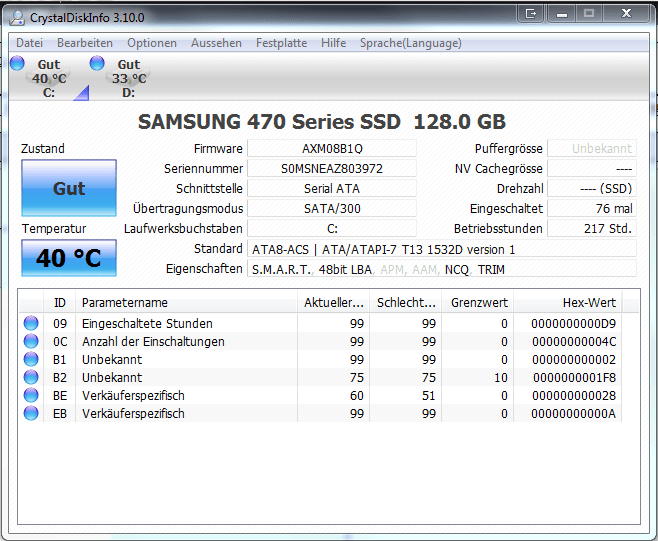
Task: Click status orb for attribute B1 row
Action: (x=31, y=359)
